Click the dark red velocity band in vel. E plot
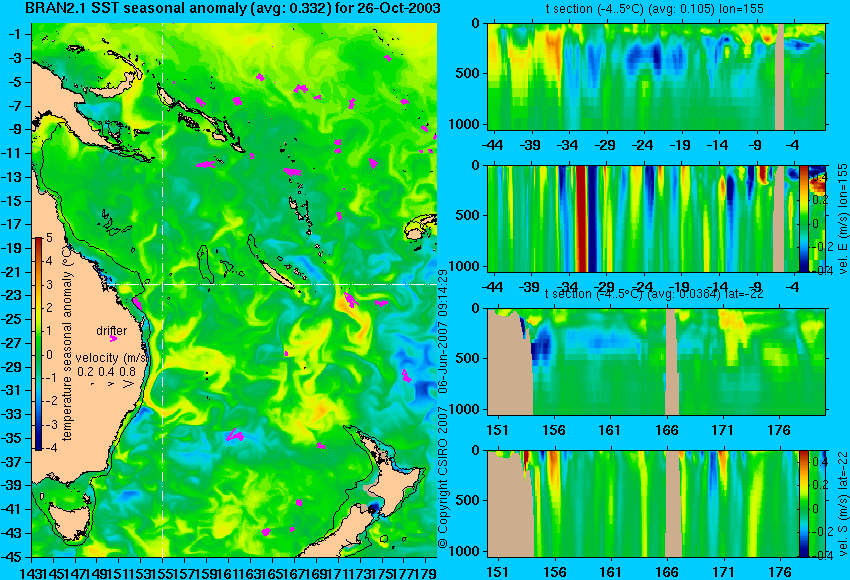 pyautogui.click(x=581, y=218)
